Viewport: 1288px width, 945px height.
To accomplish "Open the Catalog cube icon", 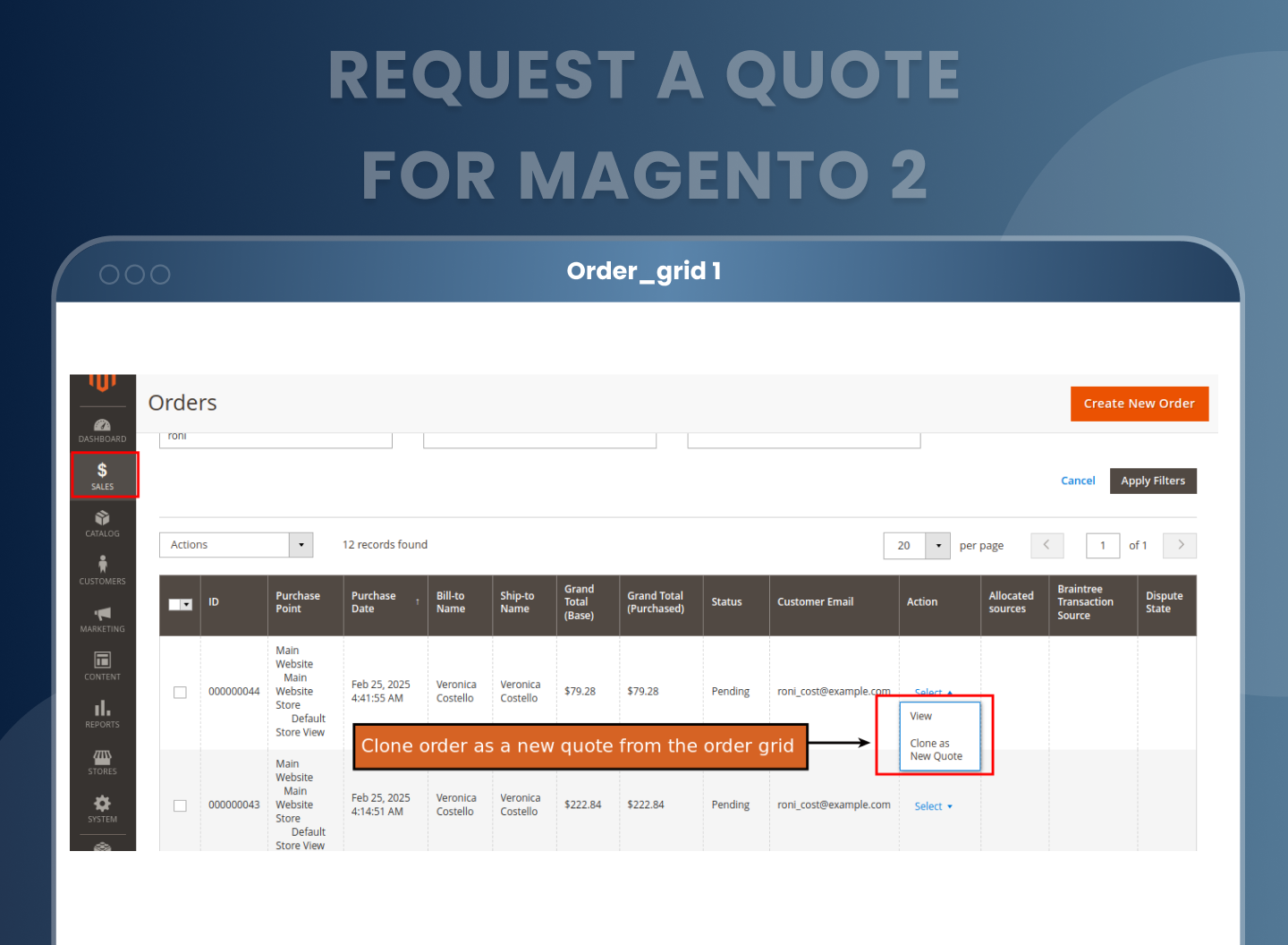I will point(102,523).
